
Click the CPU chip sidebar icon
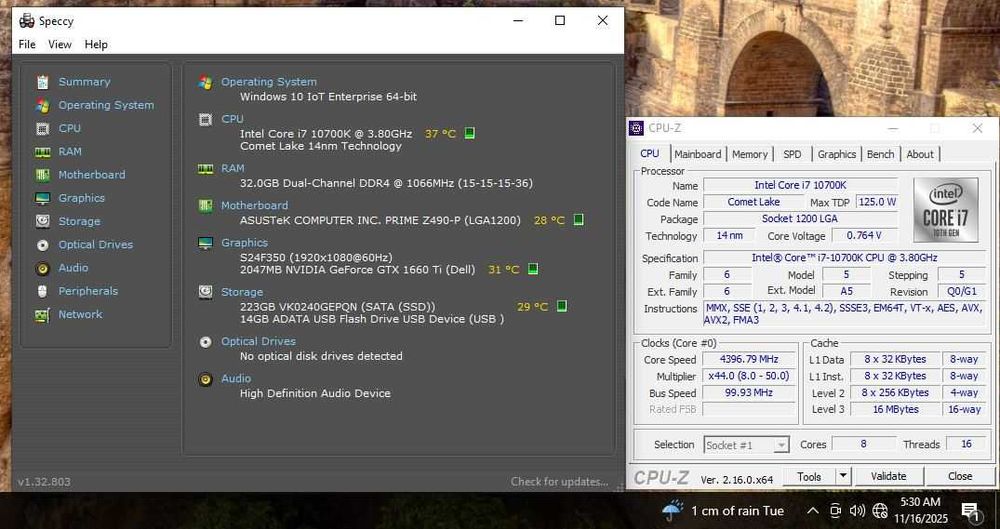pos(43,128)
